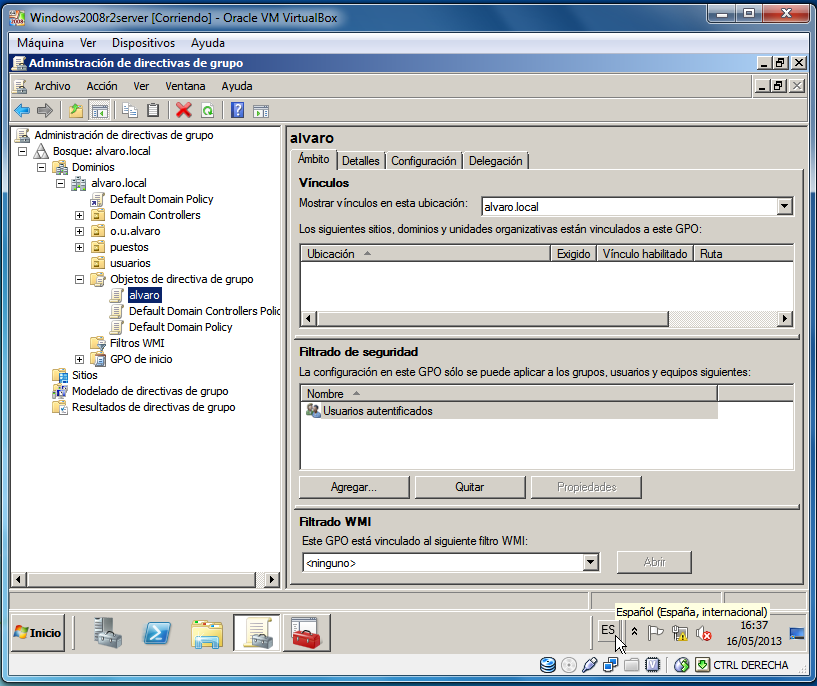Click the Up one level folder icon

[75, 110]
